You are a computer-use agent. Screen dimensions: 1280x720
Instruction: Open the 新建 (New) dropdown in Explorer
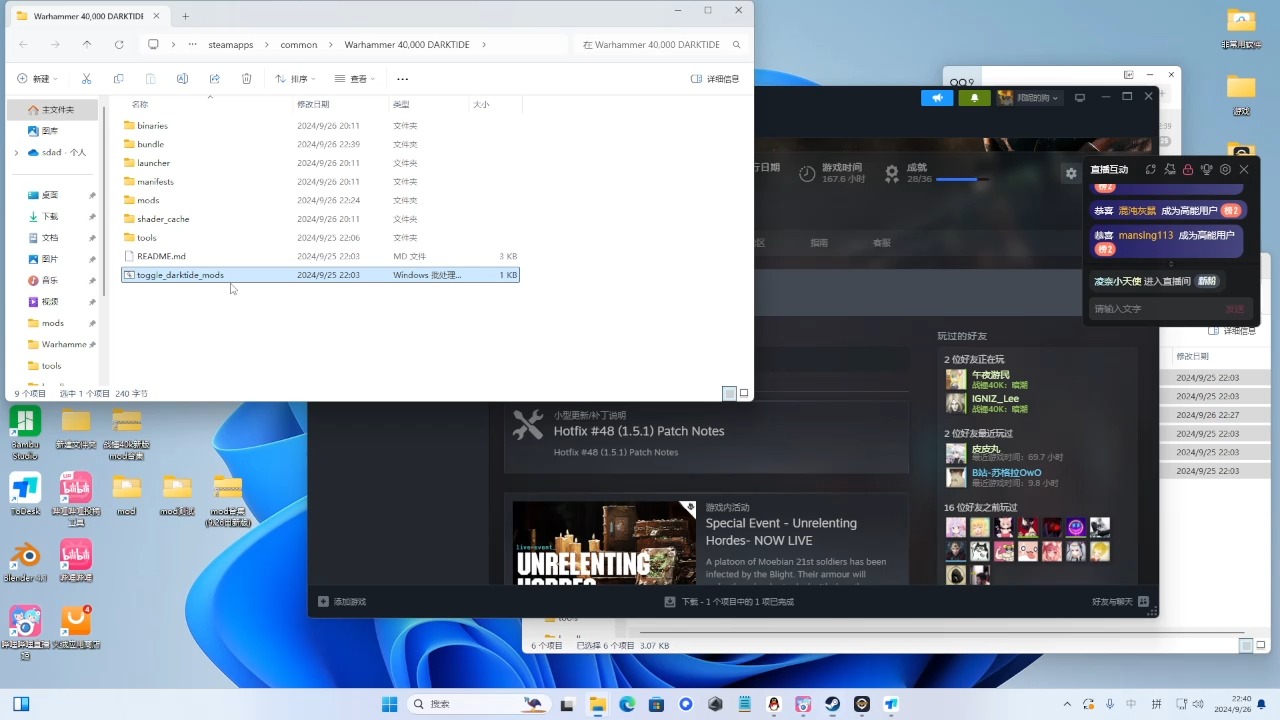[x=38, y=79]
